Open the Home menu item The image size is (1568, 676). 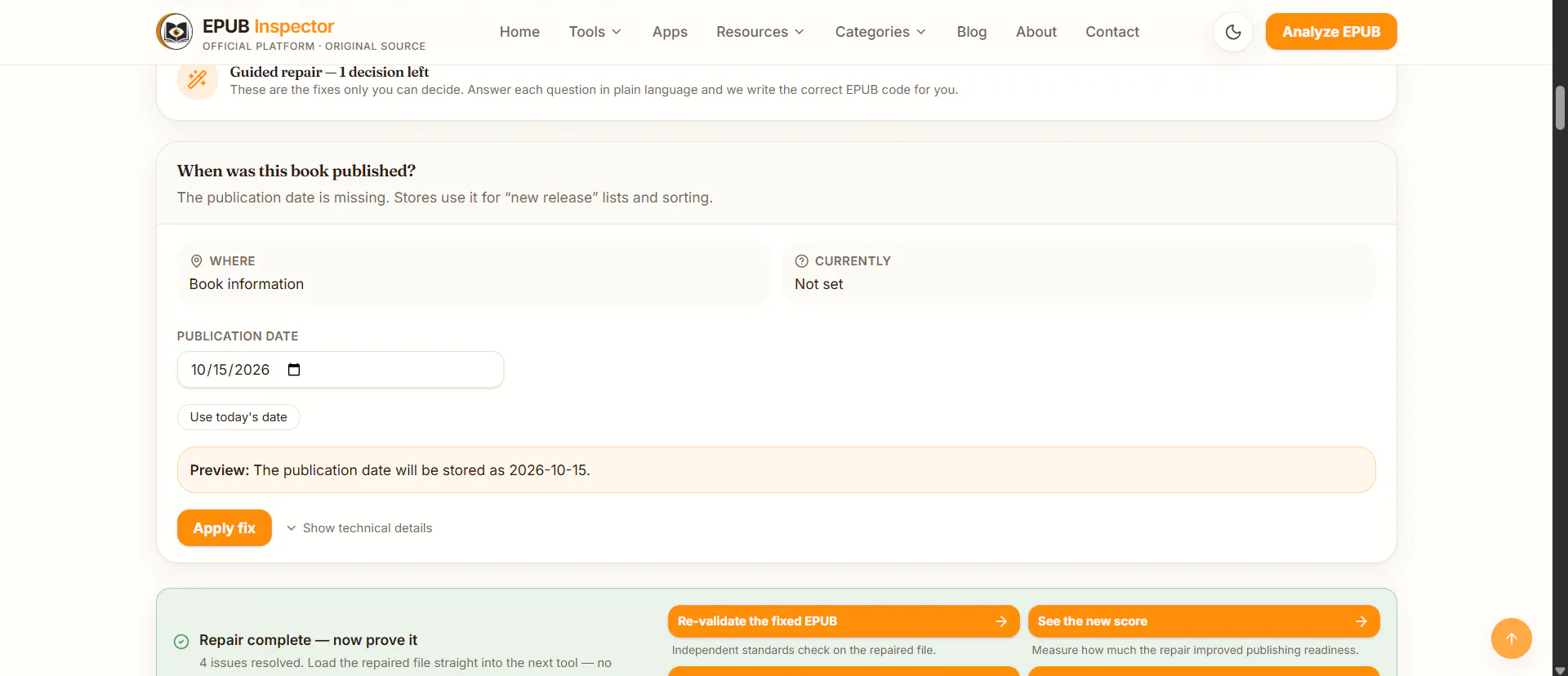coord(519,32)
